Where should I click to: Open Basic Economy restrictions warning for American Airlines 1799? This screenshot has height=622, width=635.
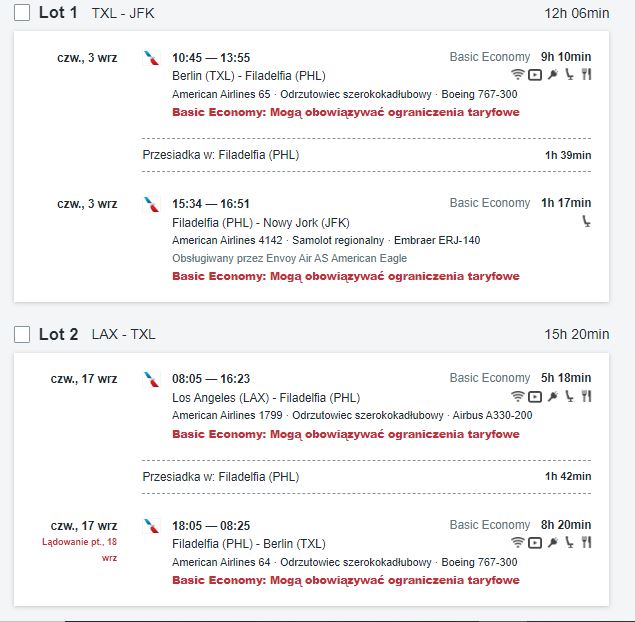(x=346, y=434)
